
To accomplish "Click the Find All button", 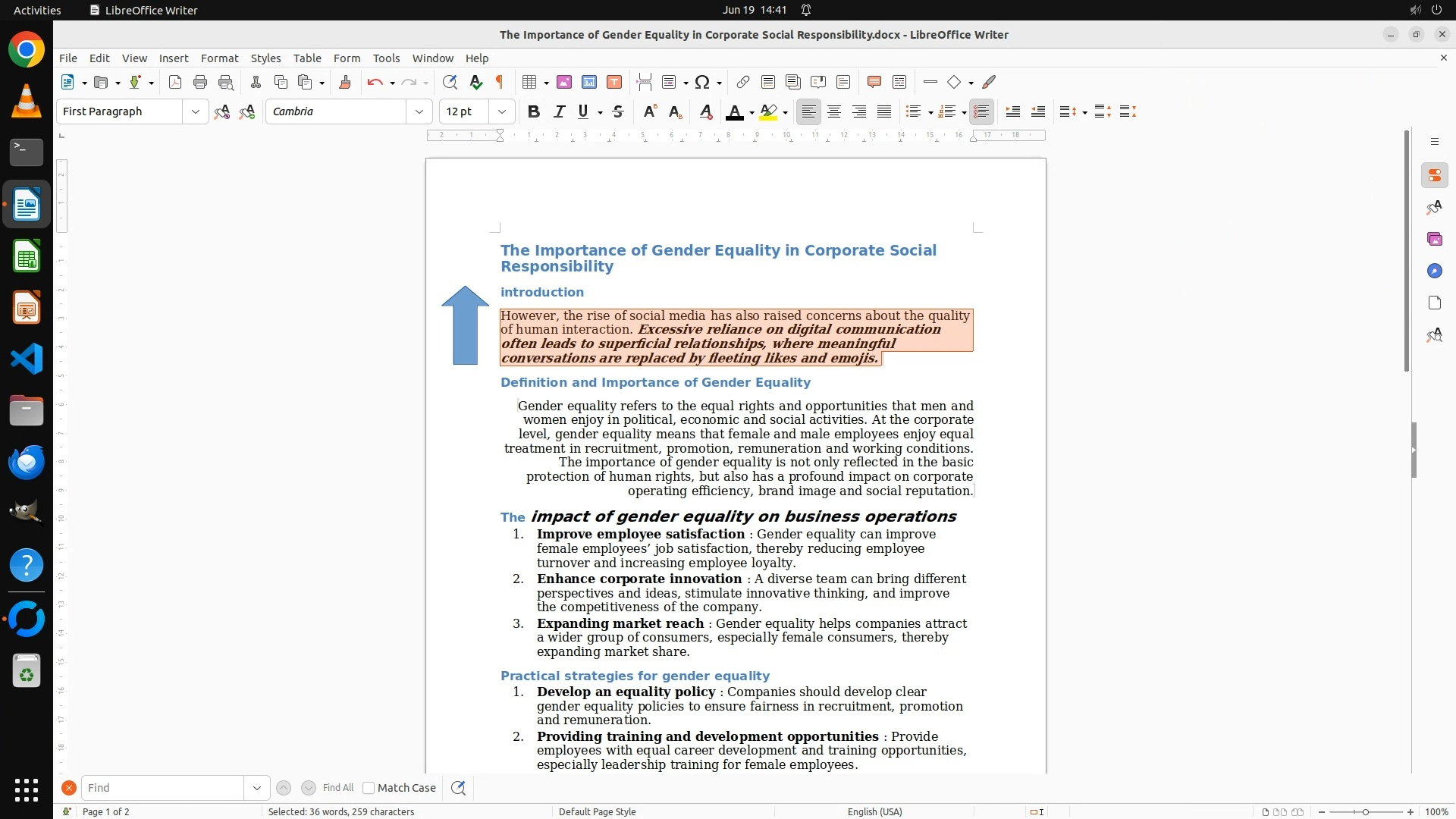I will (x=337, y=788).
